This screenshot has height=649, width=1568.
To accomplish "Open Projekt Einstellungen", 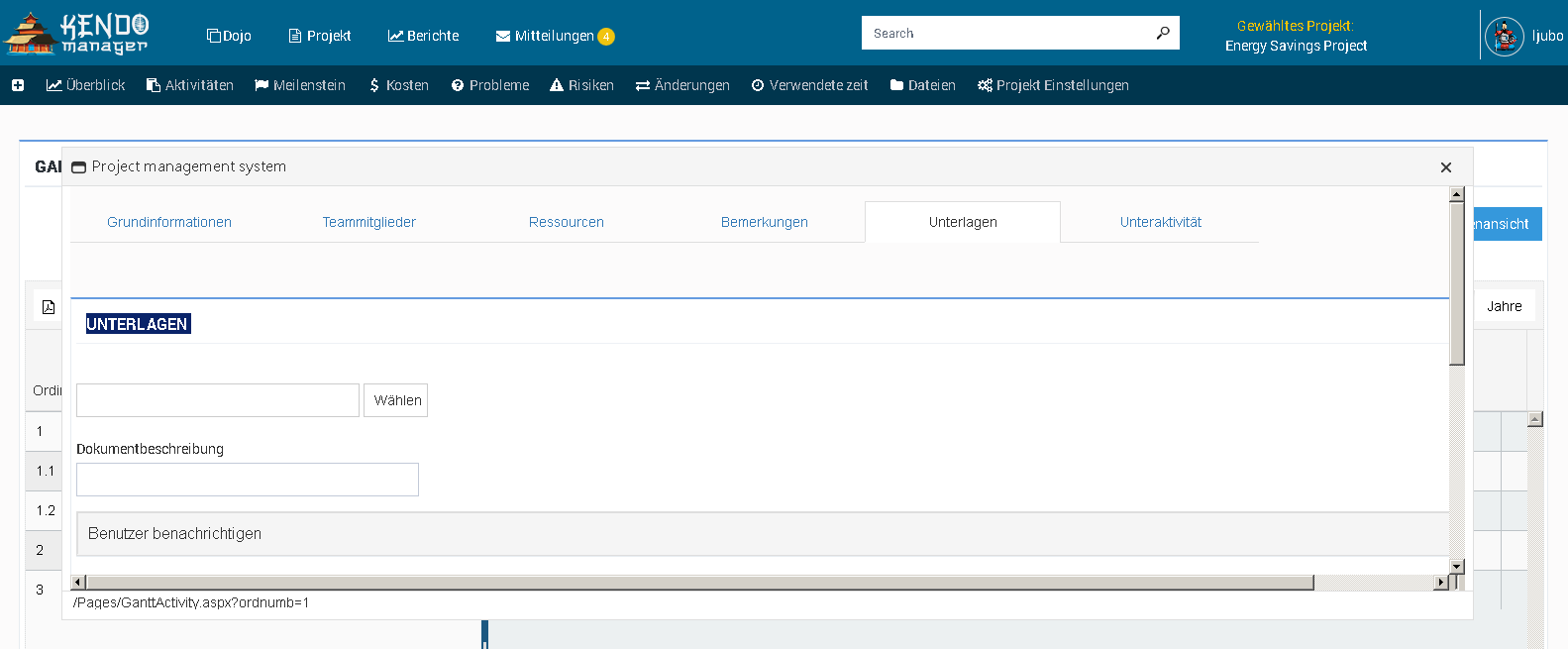I will pos(1053,85).
